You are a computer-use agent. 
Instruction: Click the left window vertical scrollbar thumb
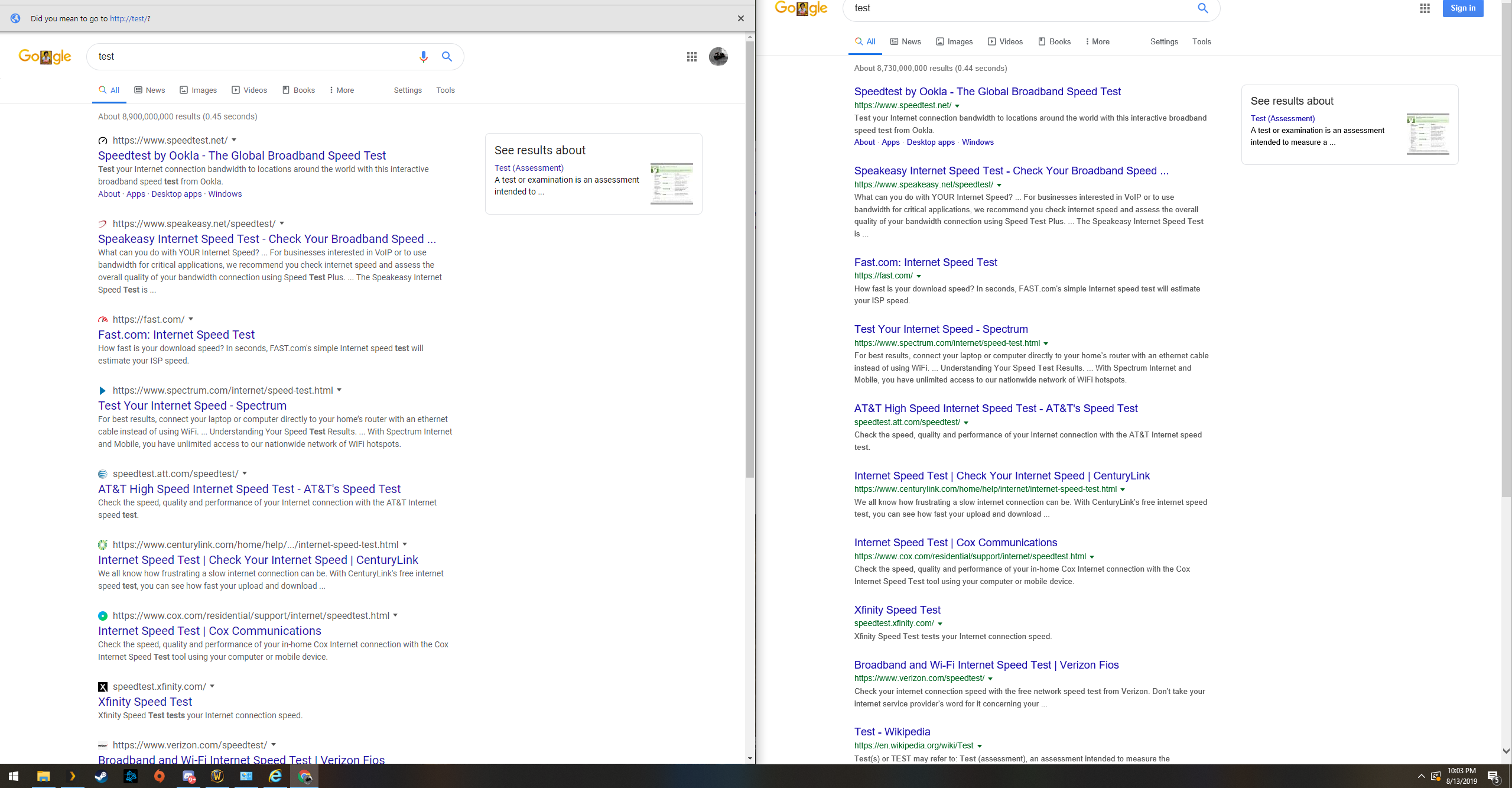tap(750, 260)
